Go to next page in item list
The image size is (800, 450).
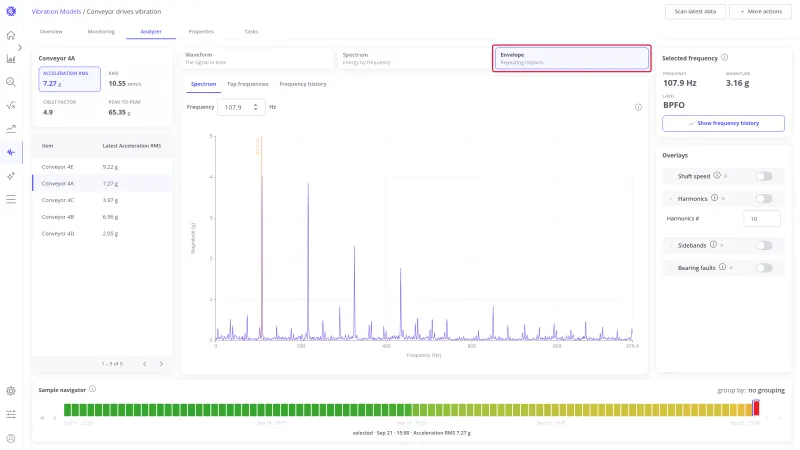(x=161, y=364)
